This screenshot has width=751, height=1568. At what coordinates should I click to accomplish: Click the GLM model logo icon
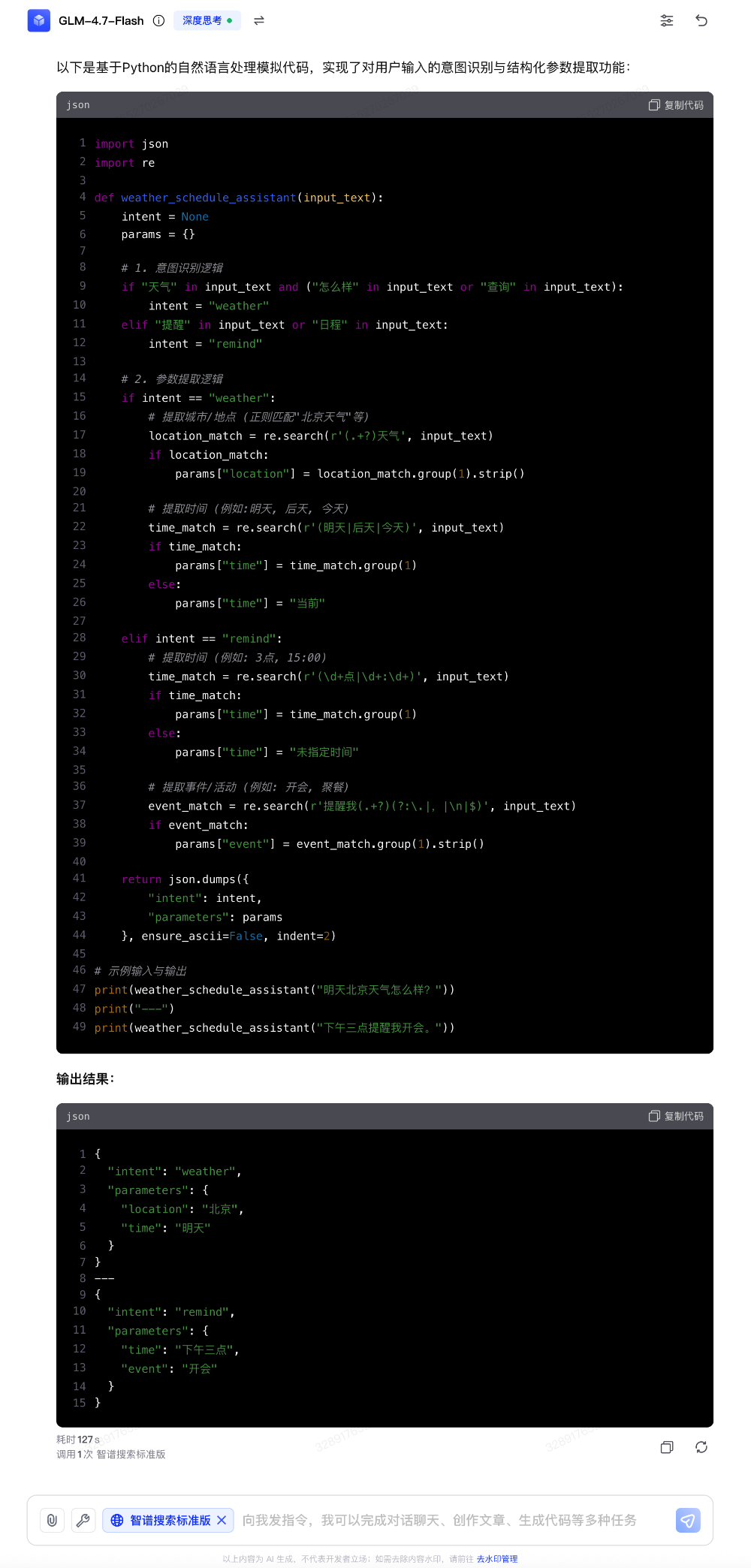point(38,20)
